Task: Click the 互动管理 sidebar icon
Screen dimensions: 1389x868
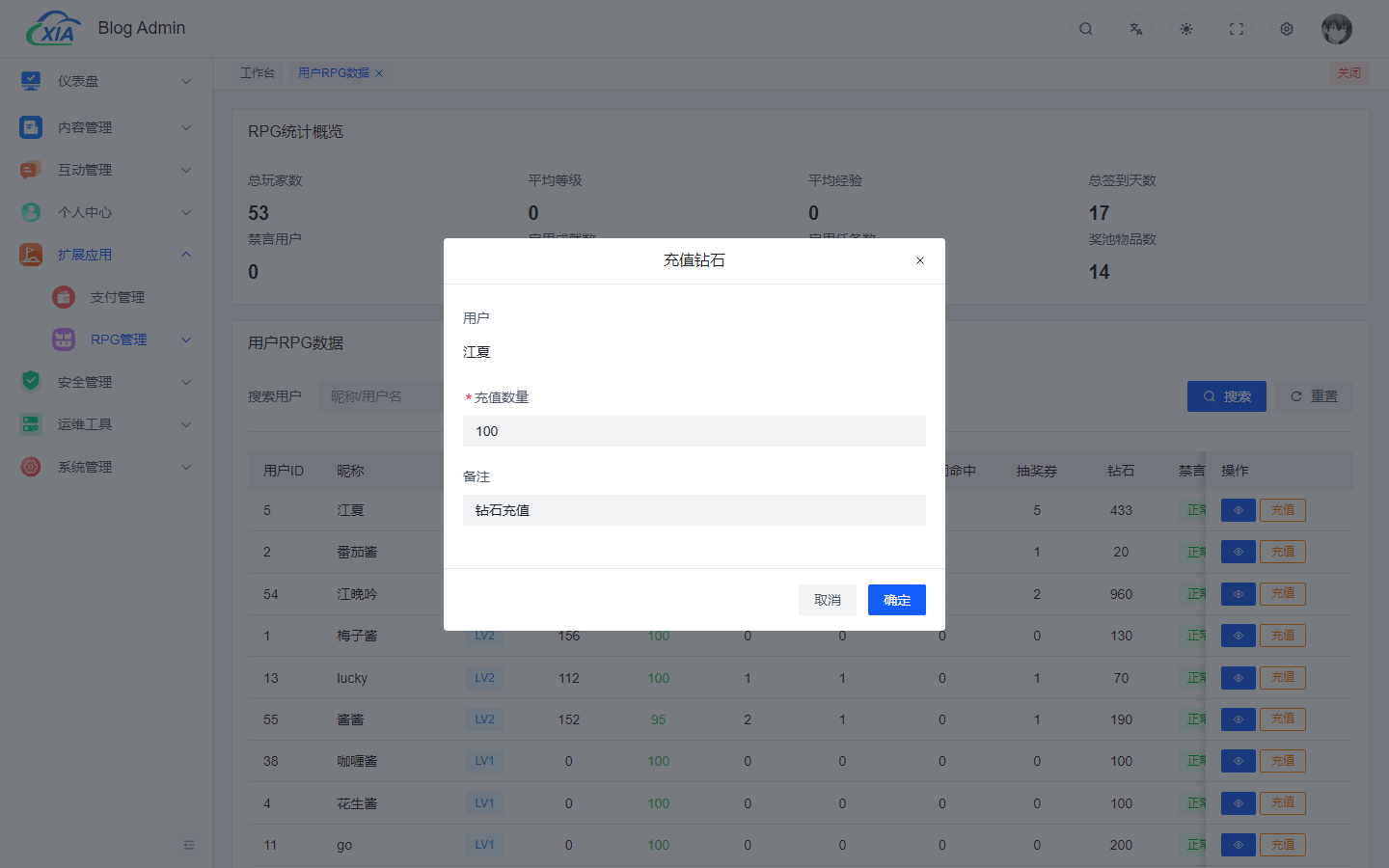Action: coord(31,170)
